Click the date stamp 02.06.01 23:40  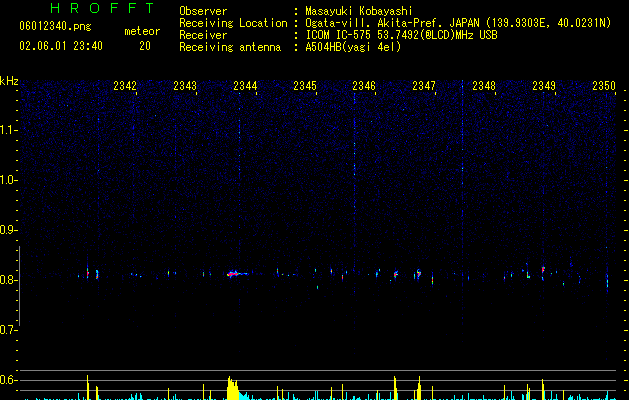click(61, 46)
